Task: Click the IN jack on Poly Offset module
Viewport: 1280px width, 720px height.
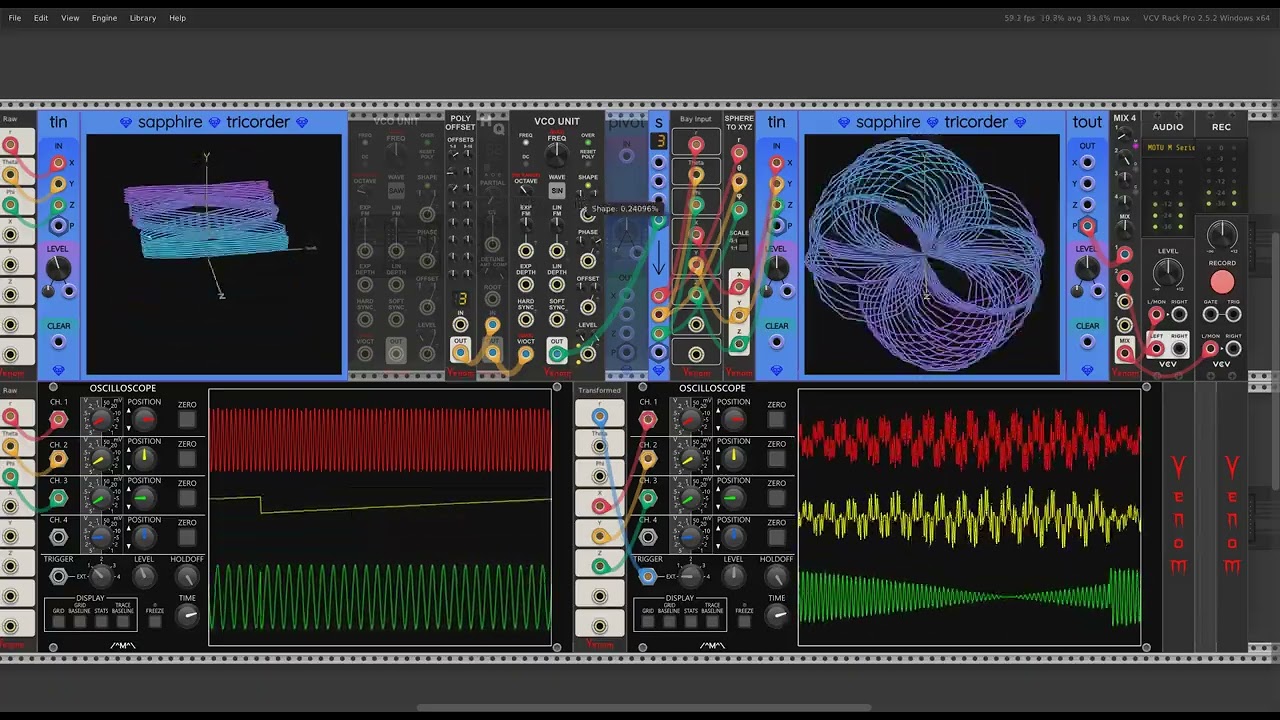Action: pos(460,324)
